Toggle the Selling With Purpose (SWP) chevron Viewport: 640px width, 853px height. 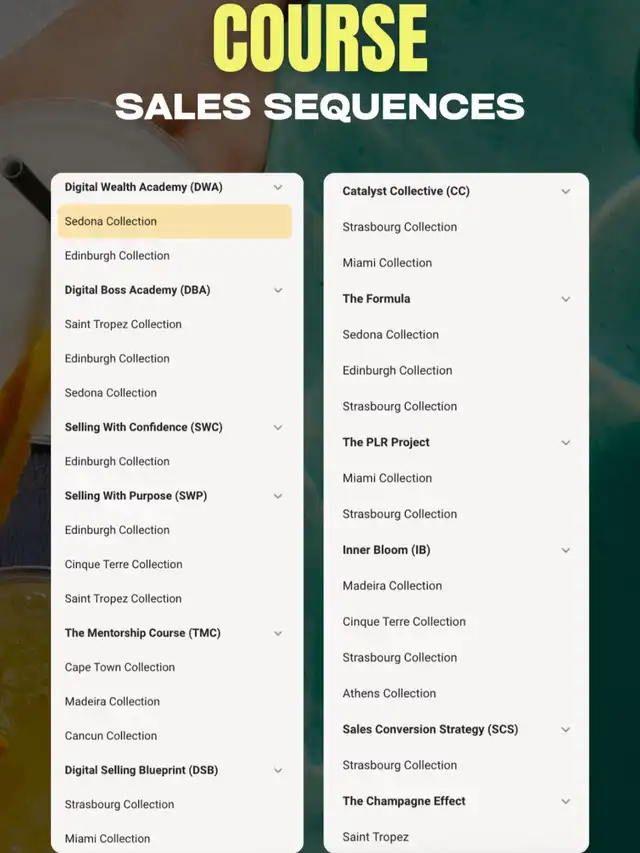tap(278, 496)
